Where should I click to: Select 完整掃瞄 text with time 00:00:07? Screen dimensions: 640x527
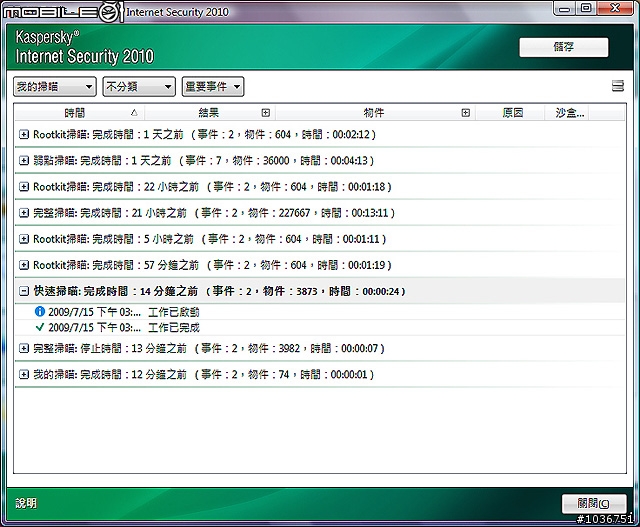coord(209,348)
